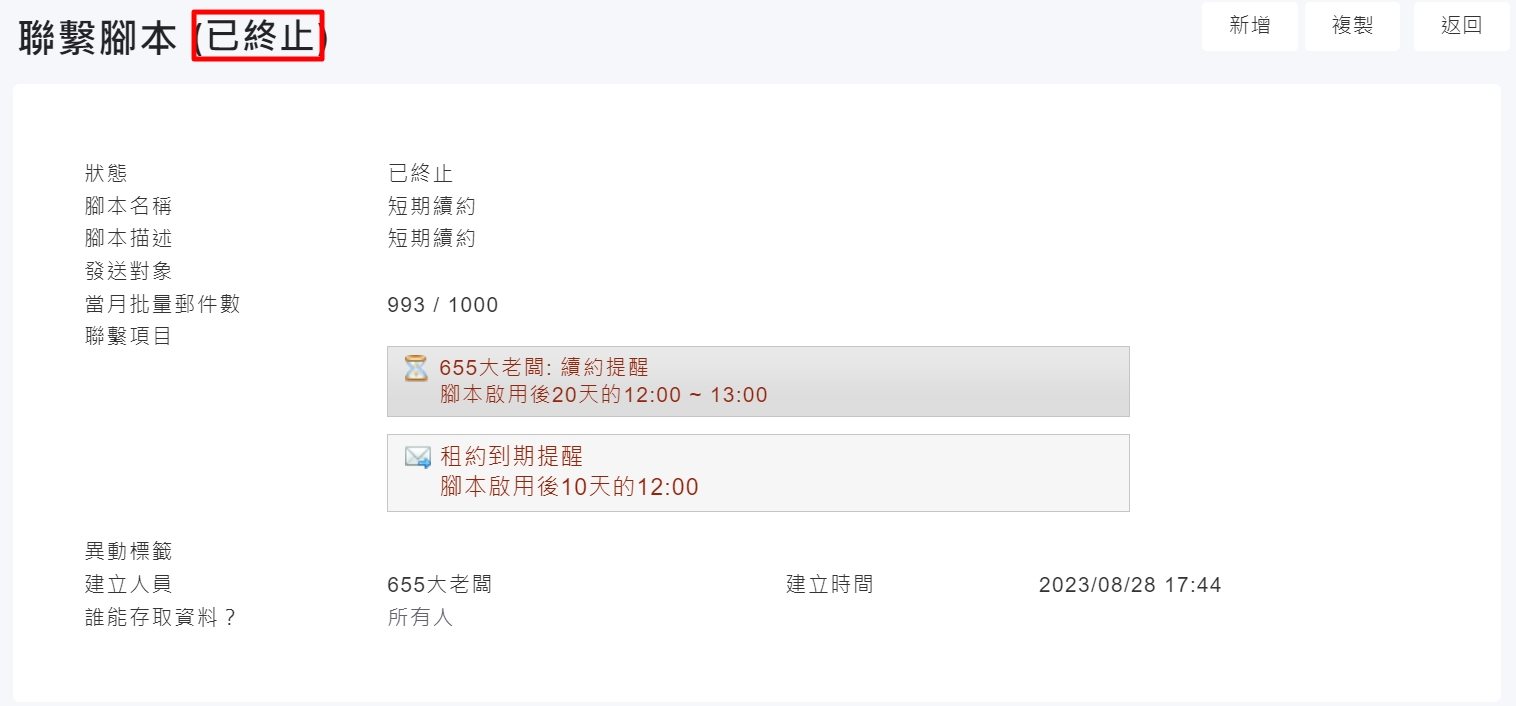Click the 已終止 value in the 狀態 row
This screenshot has width=1516, height=706.
click(x=420, y=174)
